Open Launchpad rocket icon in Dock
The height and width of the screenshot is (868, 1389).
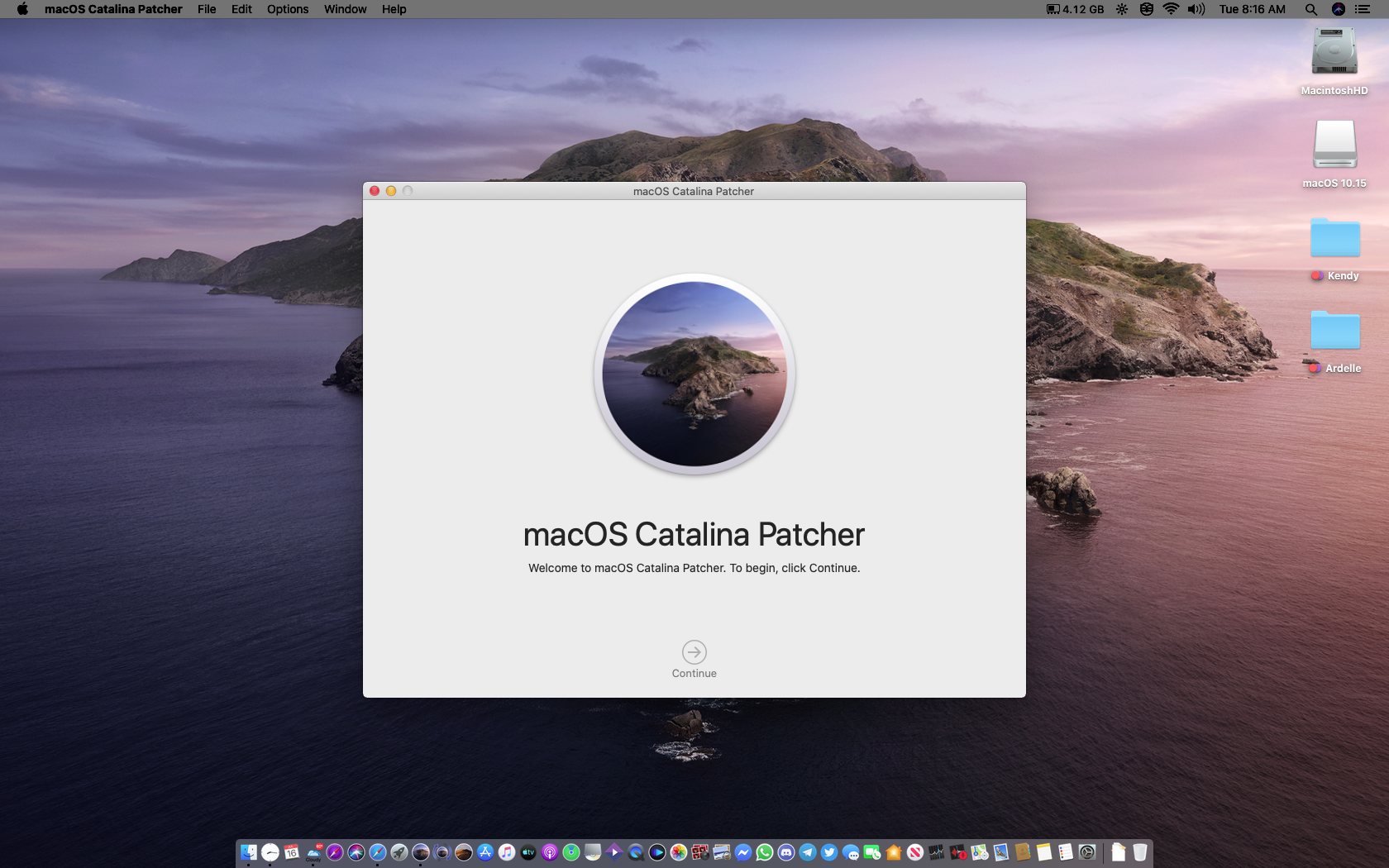tap(399, 852)
